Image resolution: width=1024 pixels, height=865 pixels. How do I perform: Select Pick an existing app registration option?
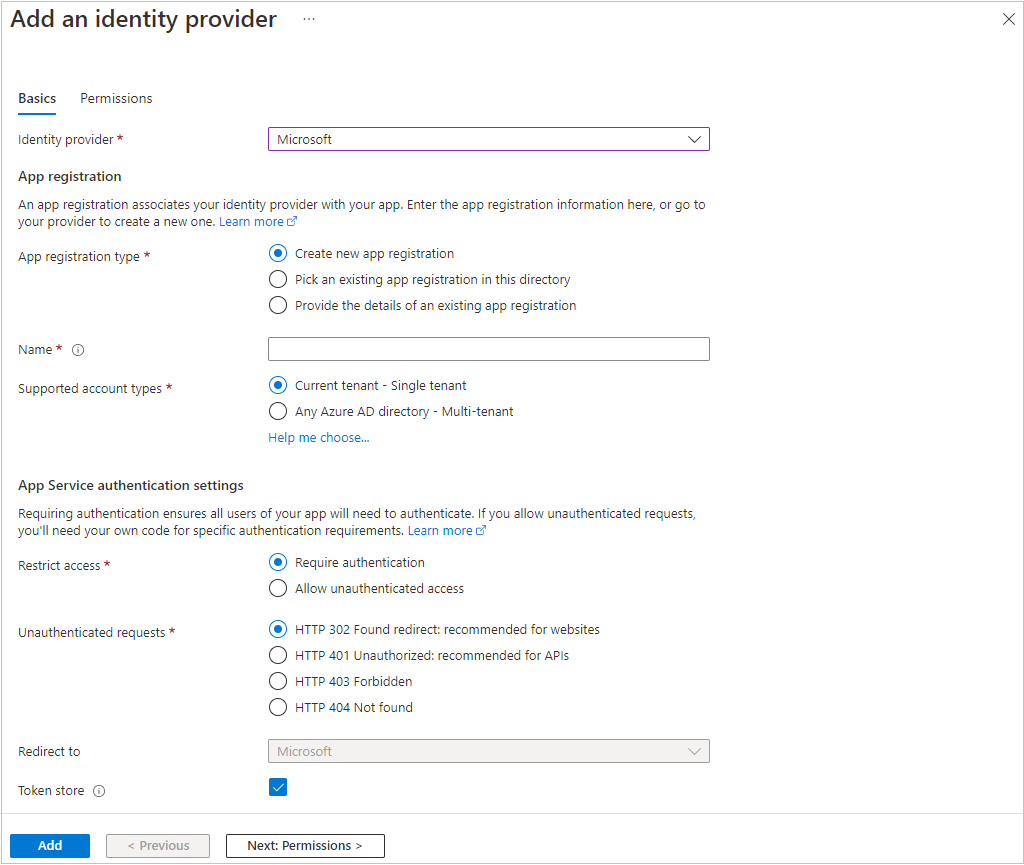[x=278, y=280]
